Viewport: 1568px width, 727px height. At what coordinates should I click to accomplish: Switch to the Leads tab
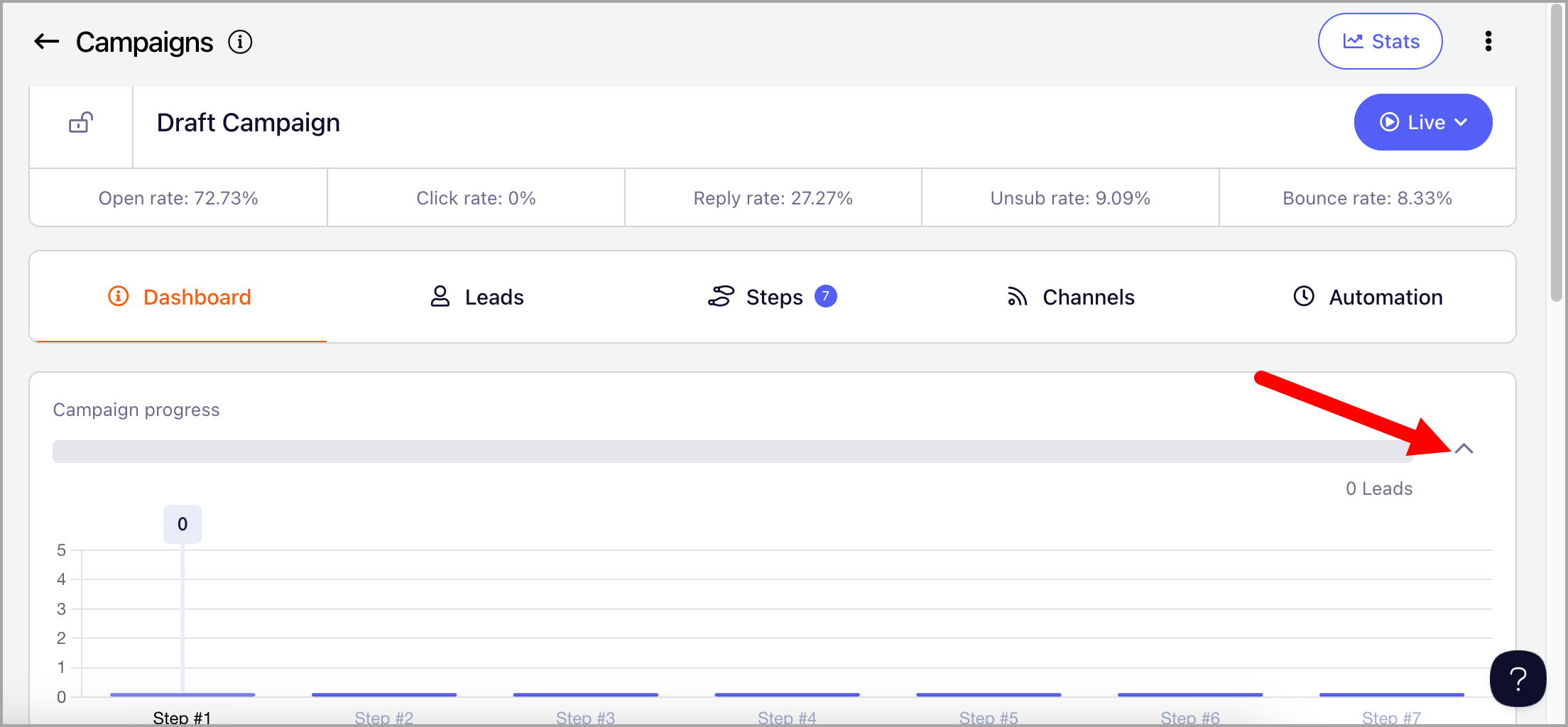click(477, 297)
